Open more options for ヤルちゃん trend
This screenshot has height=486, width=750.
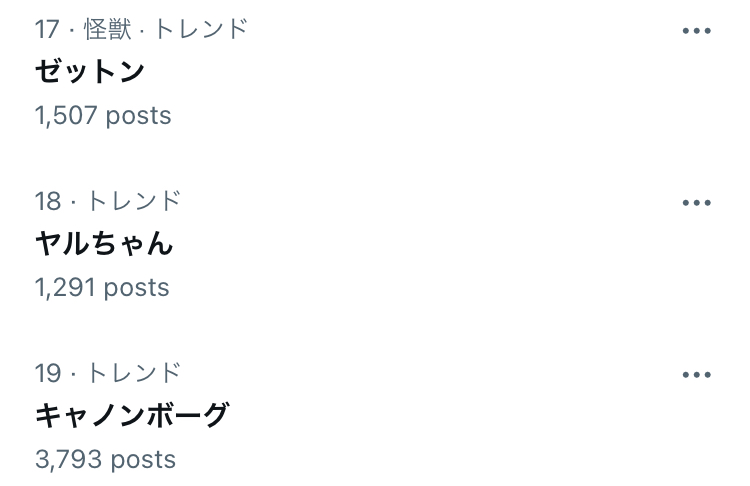[696, 203]
